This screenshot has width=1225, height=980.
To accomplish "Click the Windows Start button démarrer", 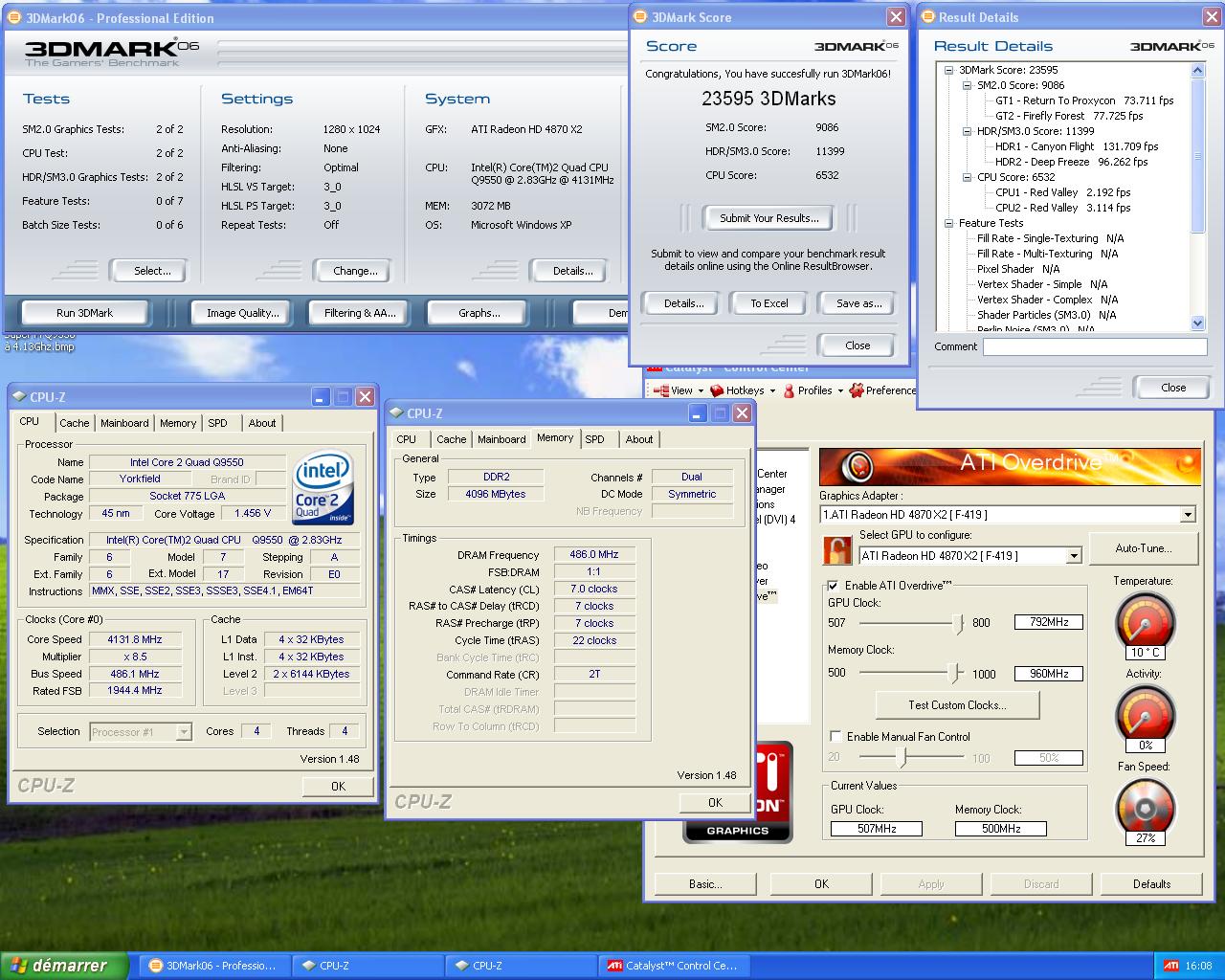I will pyautogui.click(x=63, y=966).
